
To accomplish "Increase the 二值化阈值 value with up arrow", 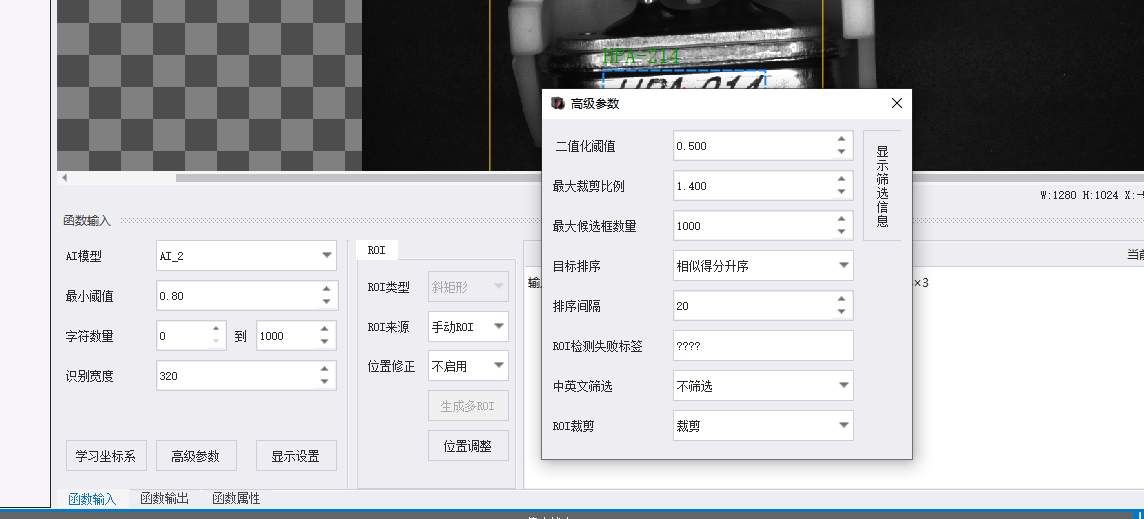I will coord(841,139).
